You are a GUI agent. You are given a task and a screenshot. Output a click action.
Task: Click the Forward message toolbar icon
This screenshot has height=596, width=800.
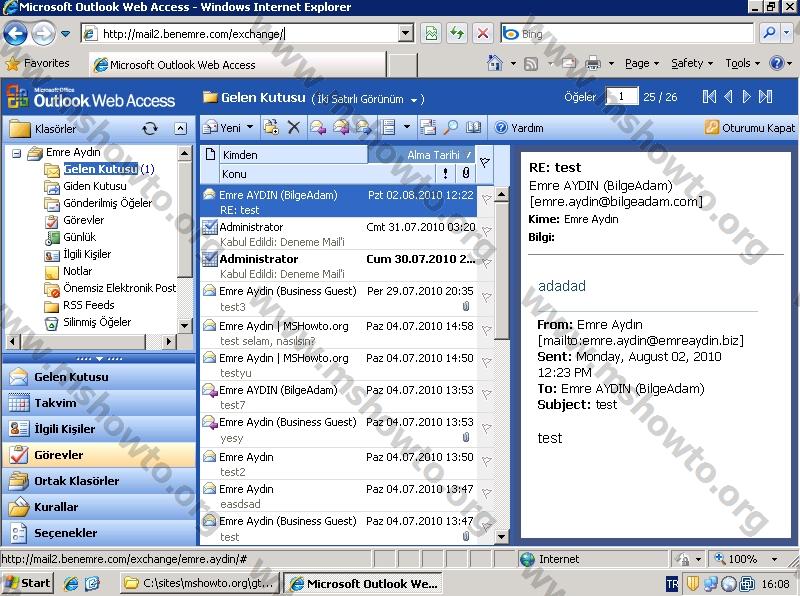tap(363, 128)
